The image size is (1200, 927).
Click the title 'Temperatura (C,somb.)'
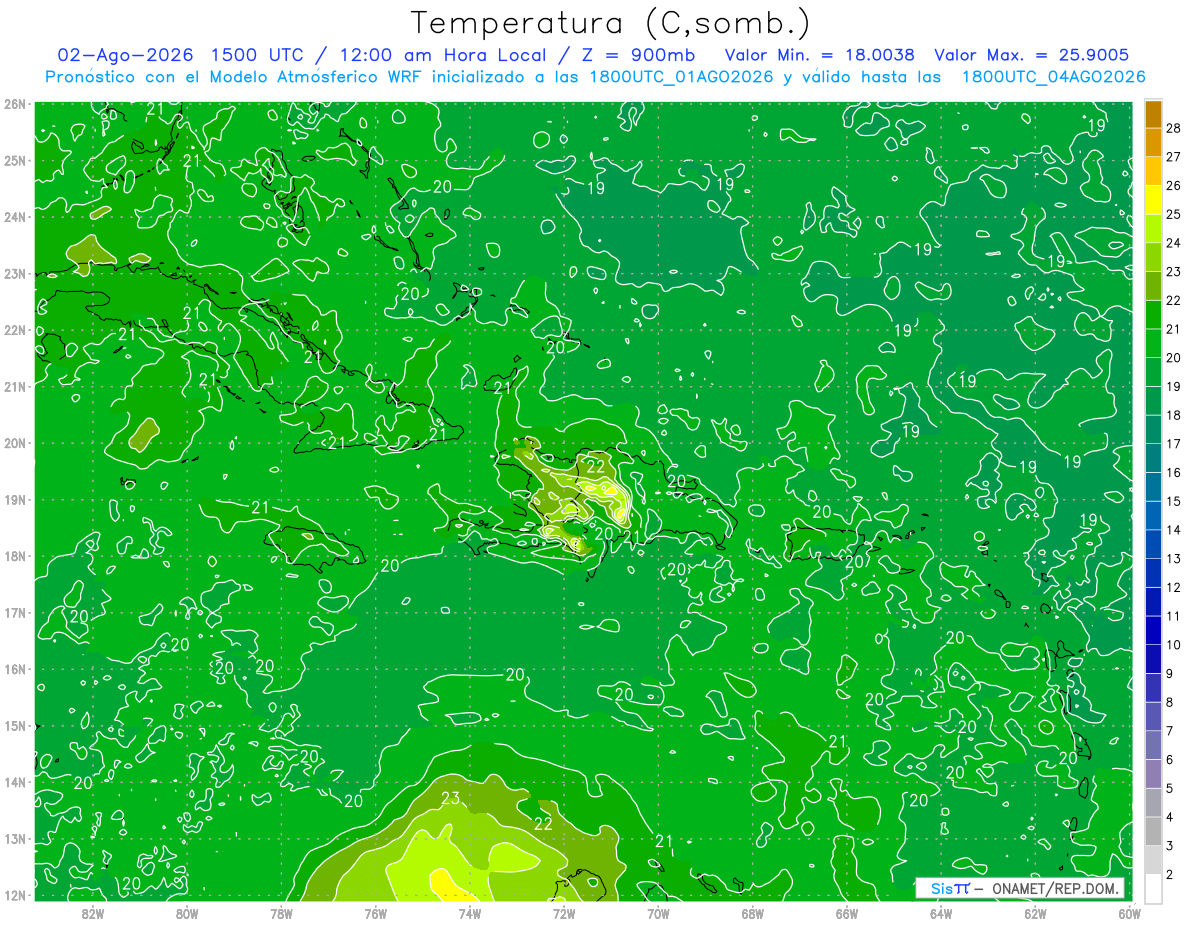coord(611,24)
